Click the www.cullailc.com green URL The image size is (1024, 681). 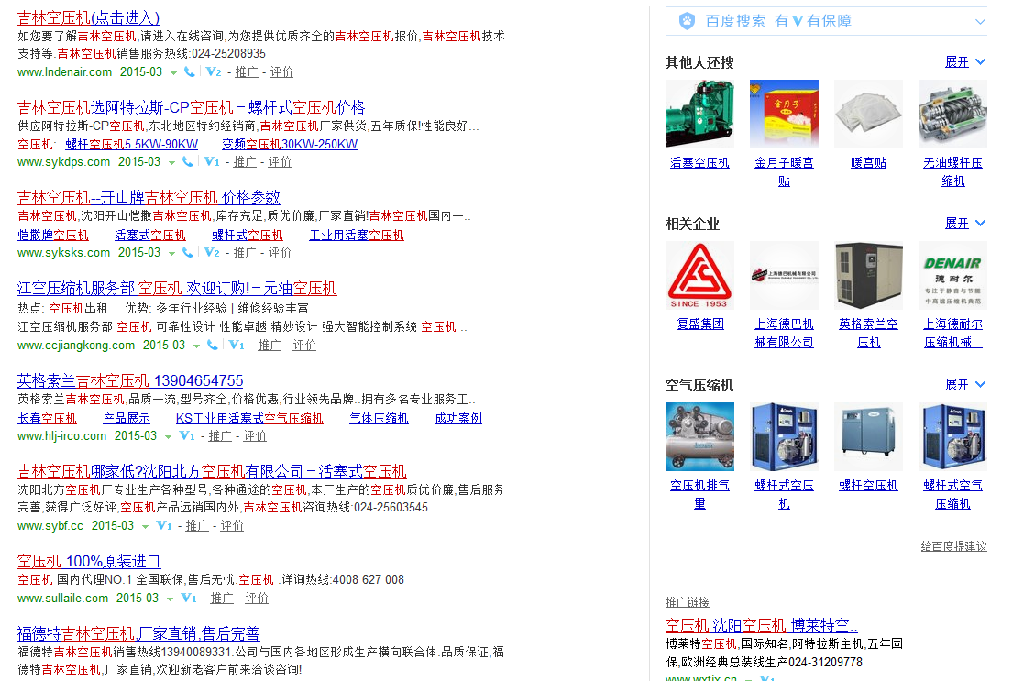pos(62,598)
